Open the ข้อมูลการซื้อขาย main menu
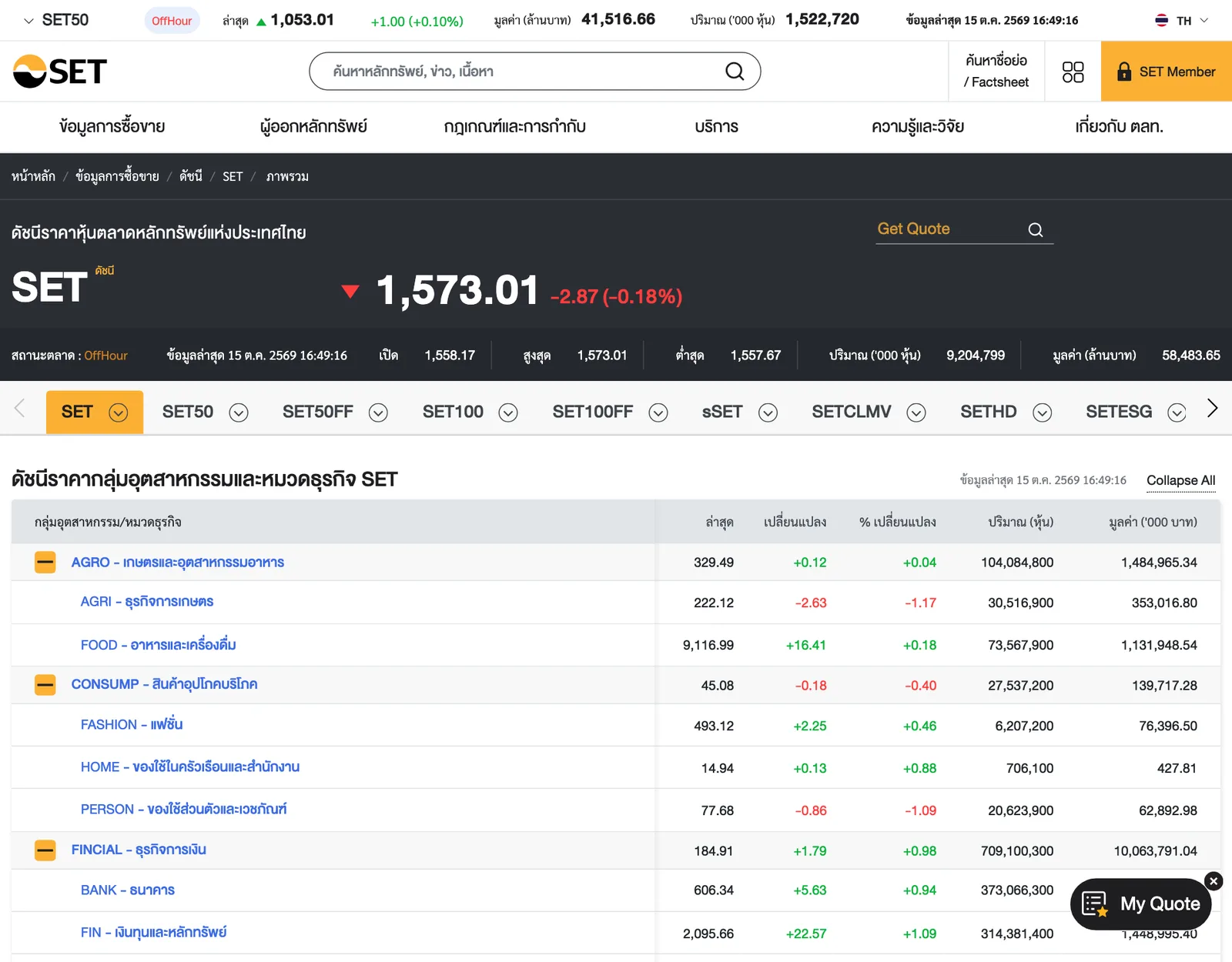Viewport: 1232px width, 962px height. pyautogui.click(x=112, y=126)
